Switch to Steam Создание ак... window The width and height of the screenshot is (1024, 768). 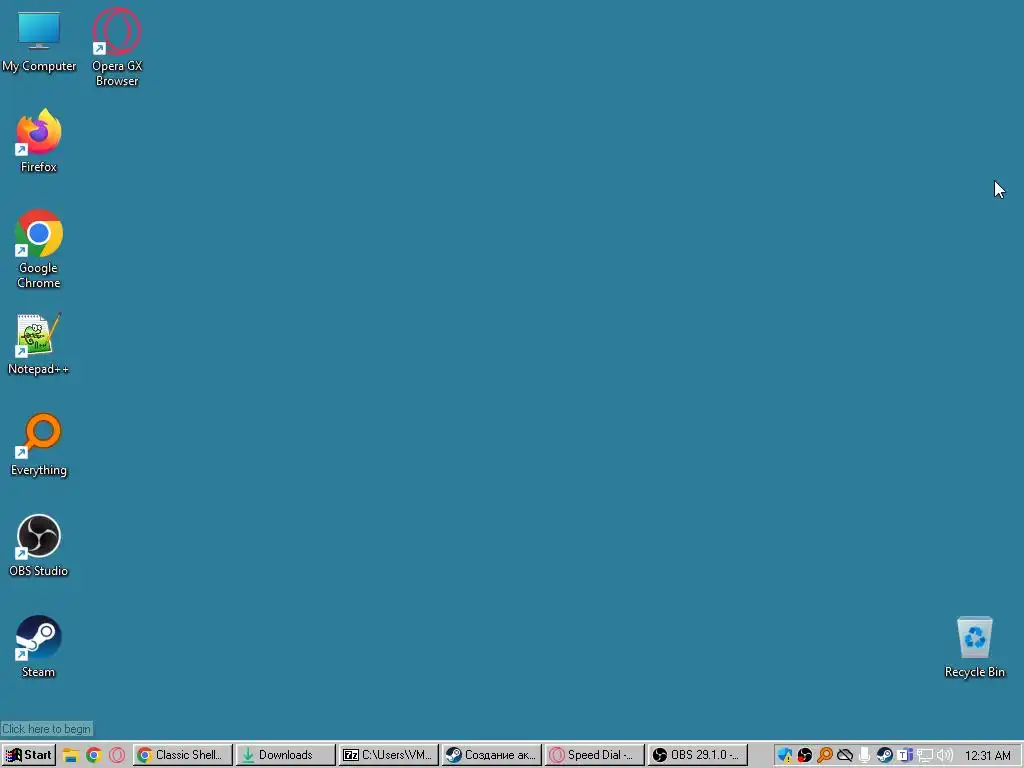(492, 755)
